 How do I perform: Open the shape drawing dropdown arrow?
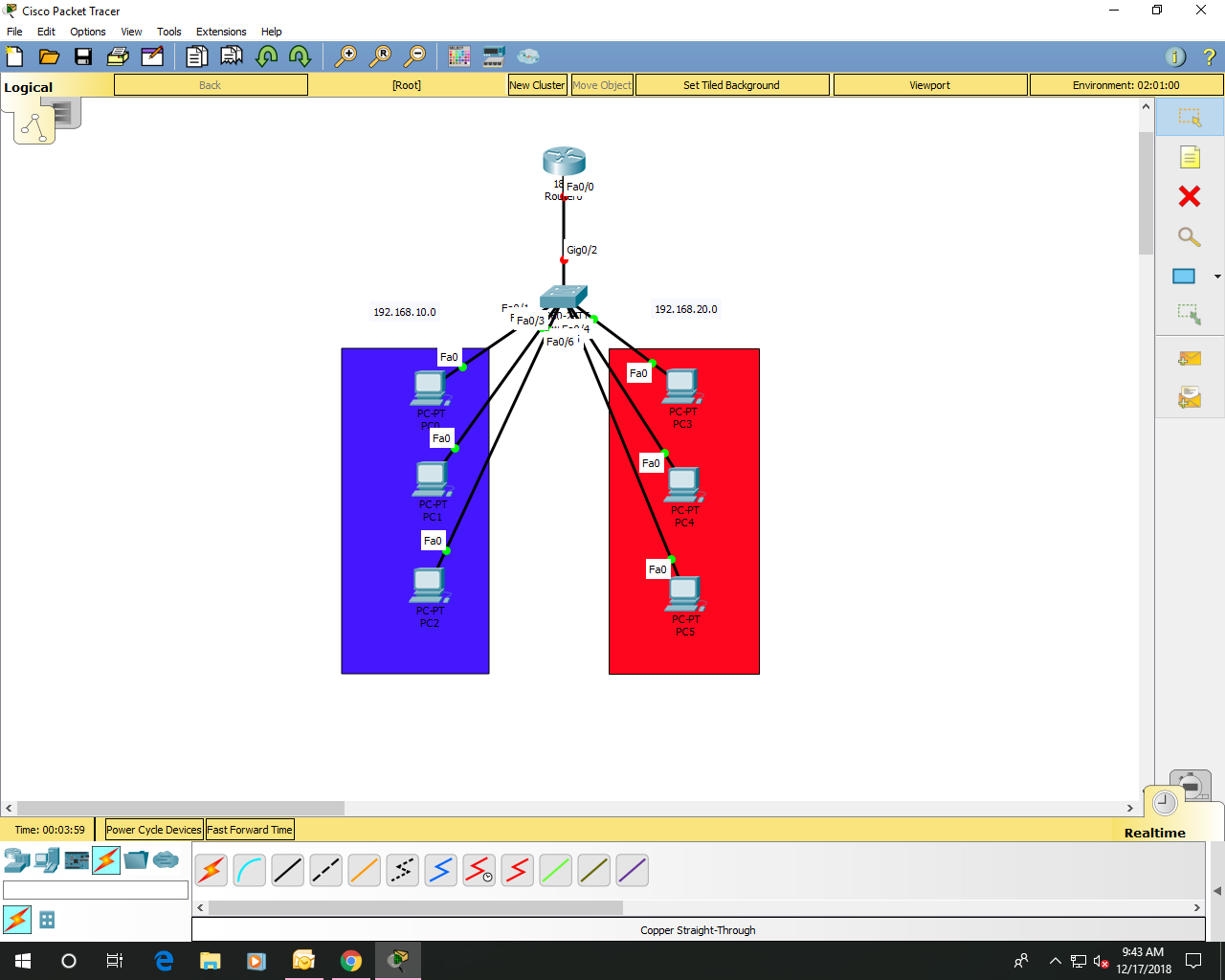pyautogui.click(x=1217, y=276)
